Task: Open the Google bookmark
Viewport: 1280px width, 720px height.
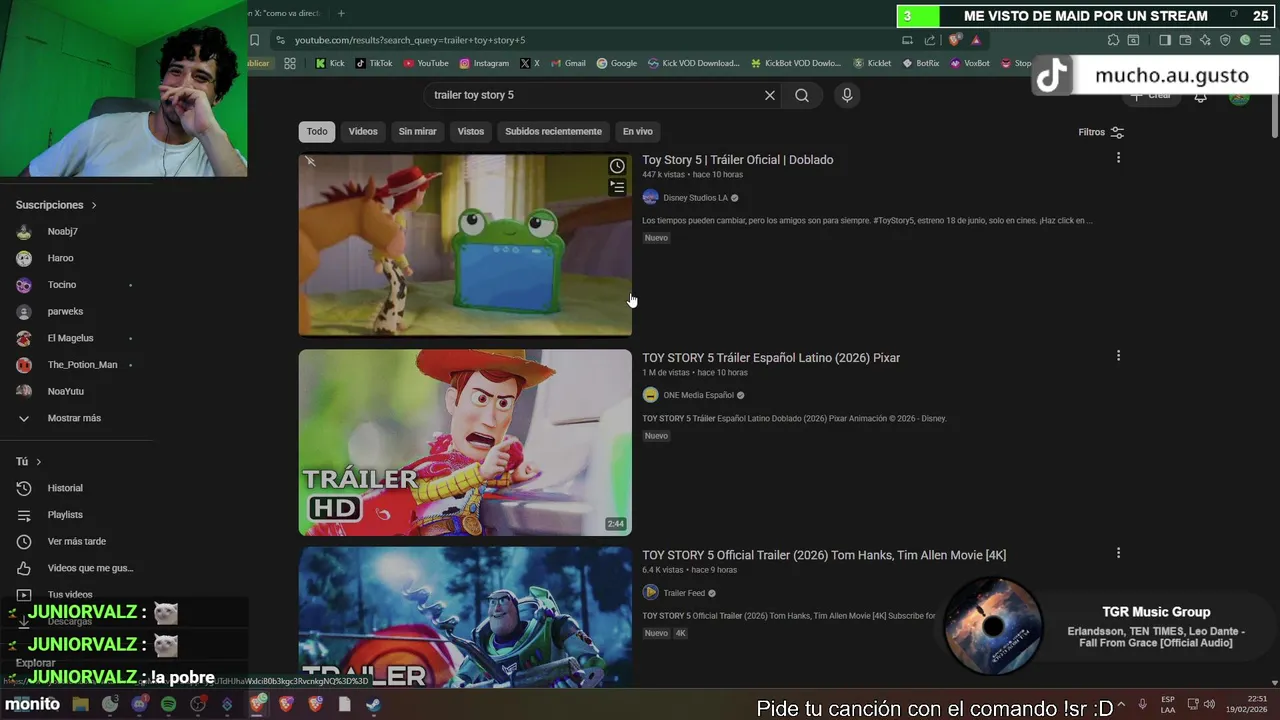Action: [x=617, y=63]
